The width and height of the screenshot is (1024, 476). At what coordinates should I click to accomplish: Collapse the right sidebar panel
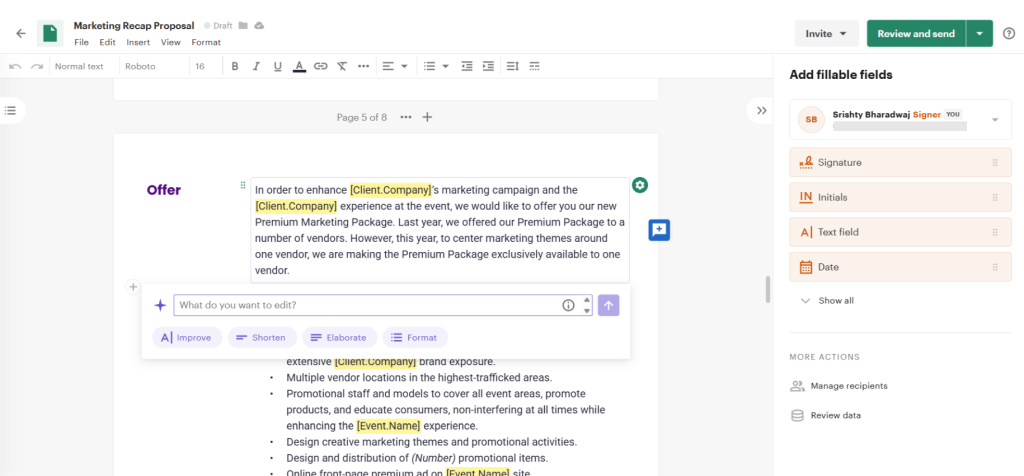tap(761, 110)
